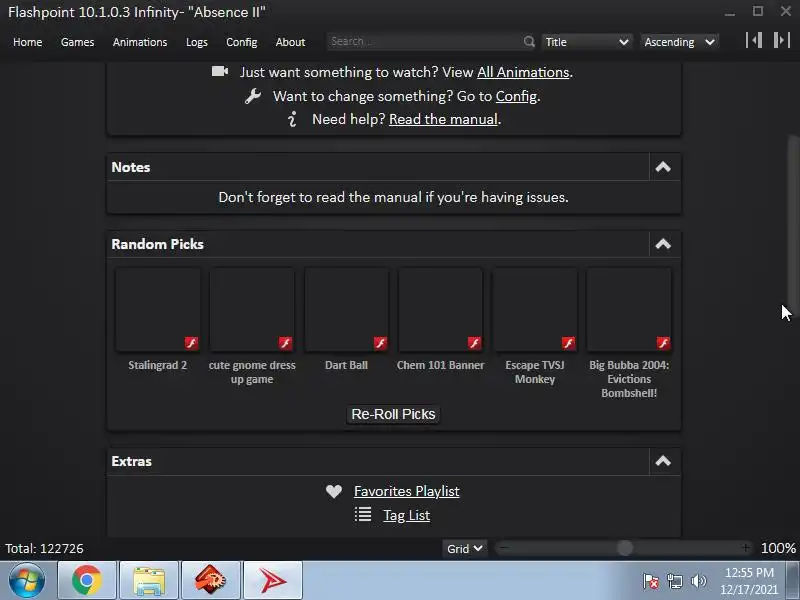Select Big Bubba 2004 Evictions Bombshell thumbnail
Image resolution: width=800 pixels, height=600 pixels.
coord(629,309)
